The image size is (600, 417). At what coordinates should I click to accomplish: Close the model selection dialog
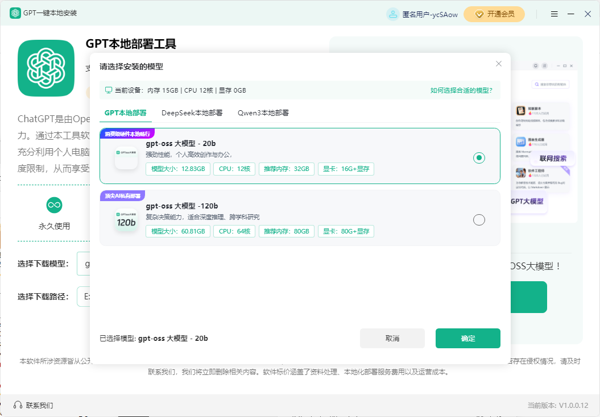[498, 64]
